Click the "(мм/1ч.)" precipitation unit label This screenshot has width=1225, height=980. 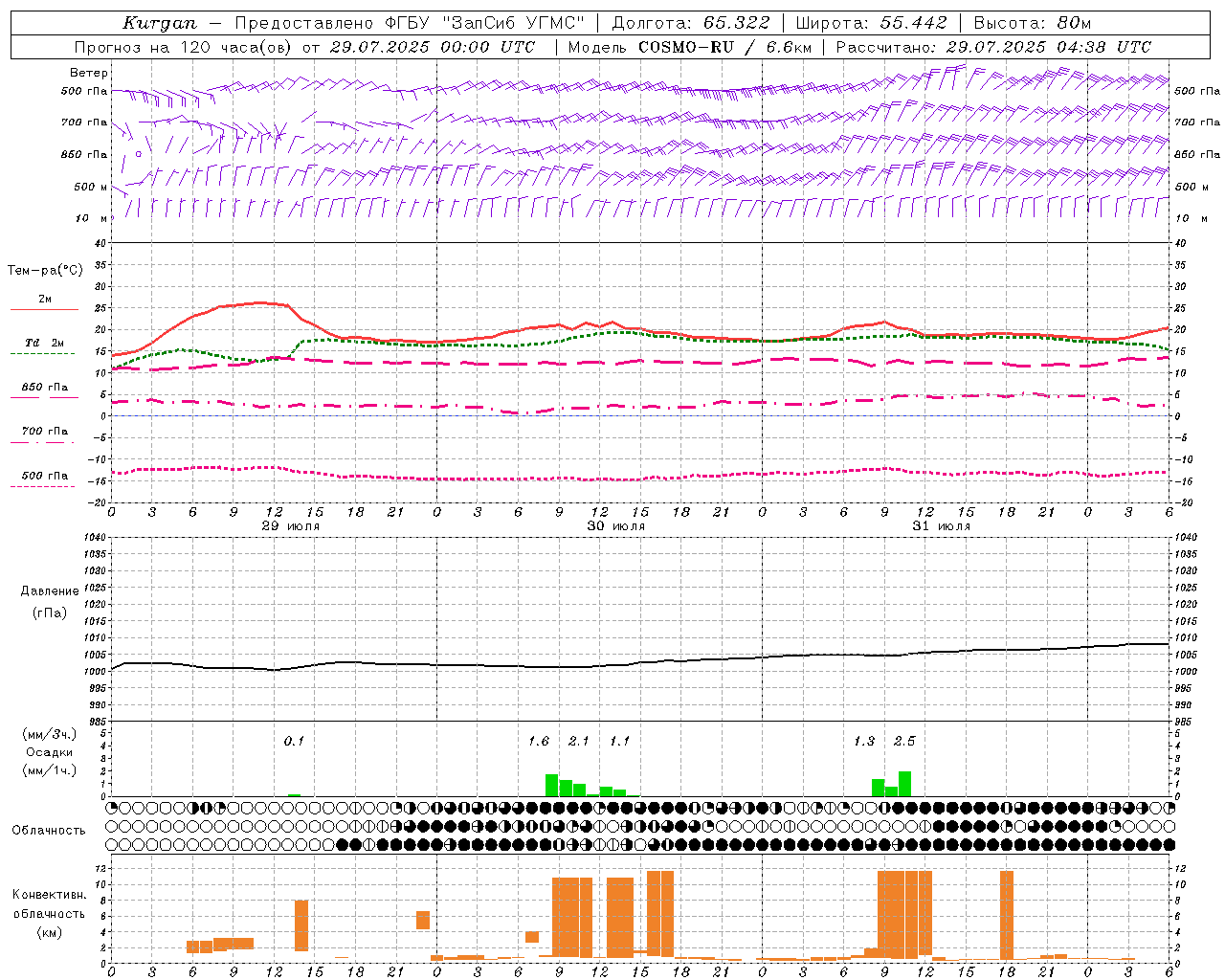(50, 770)
